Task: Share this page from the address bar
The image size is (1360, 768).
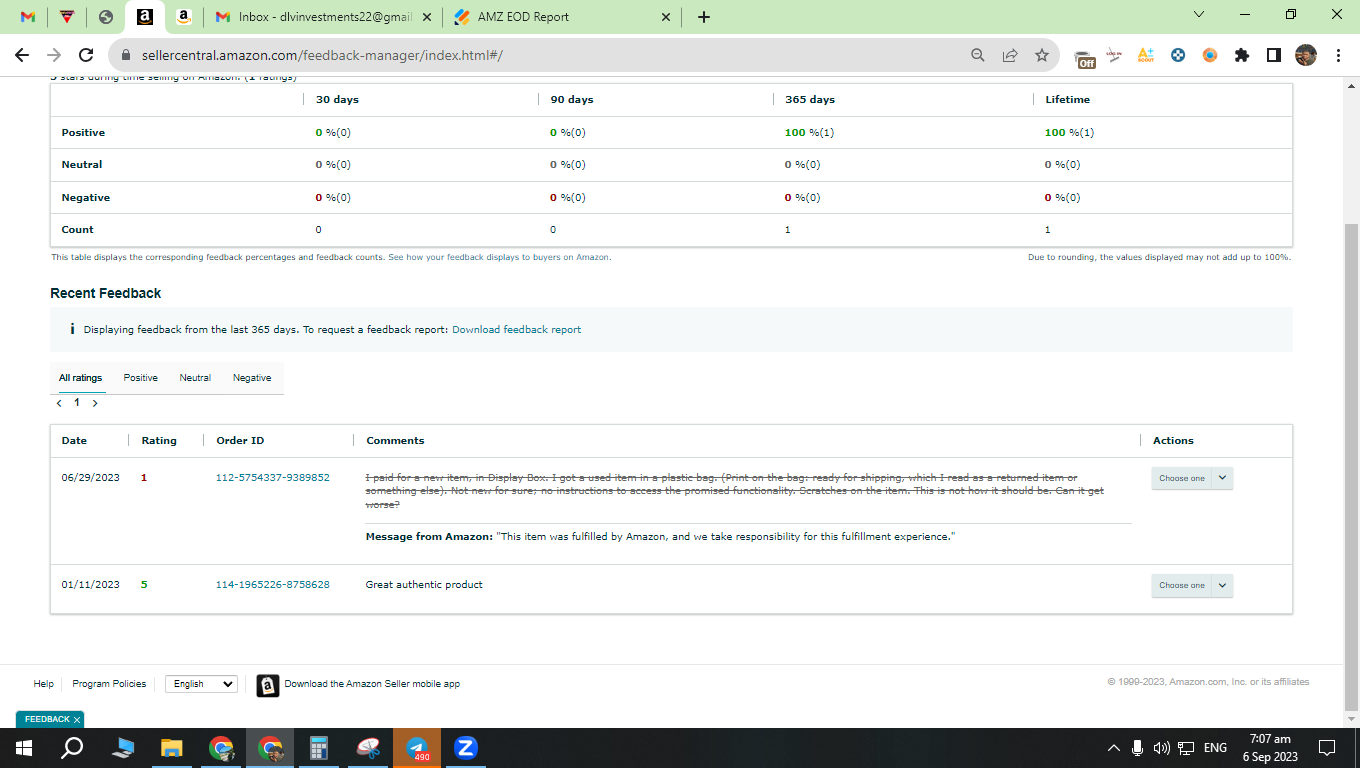Action: [1010, 56]
